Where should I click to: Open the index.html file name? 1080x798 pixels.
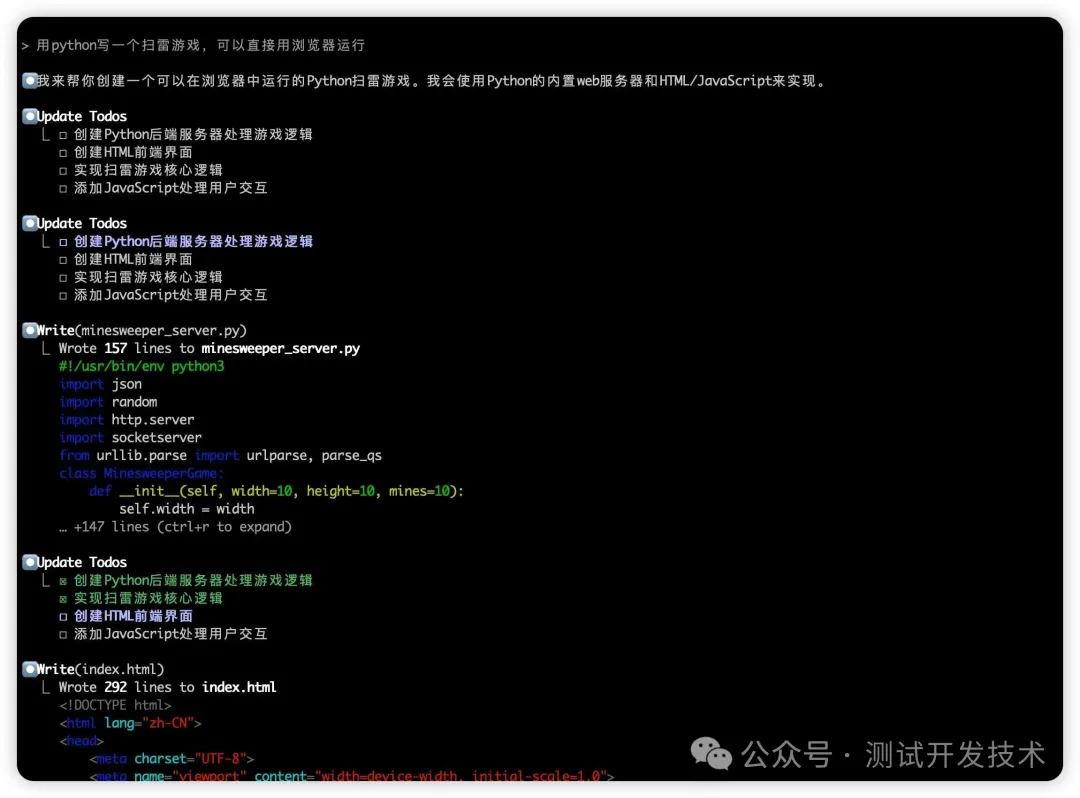(239, 687)
